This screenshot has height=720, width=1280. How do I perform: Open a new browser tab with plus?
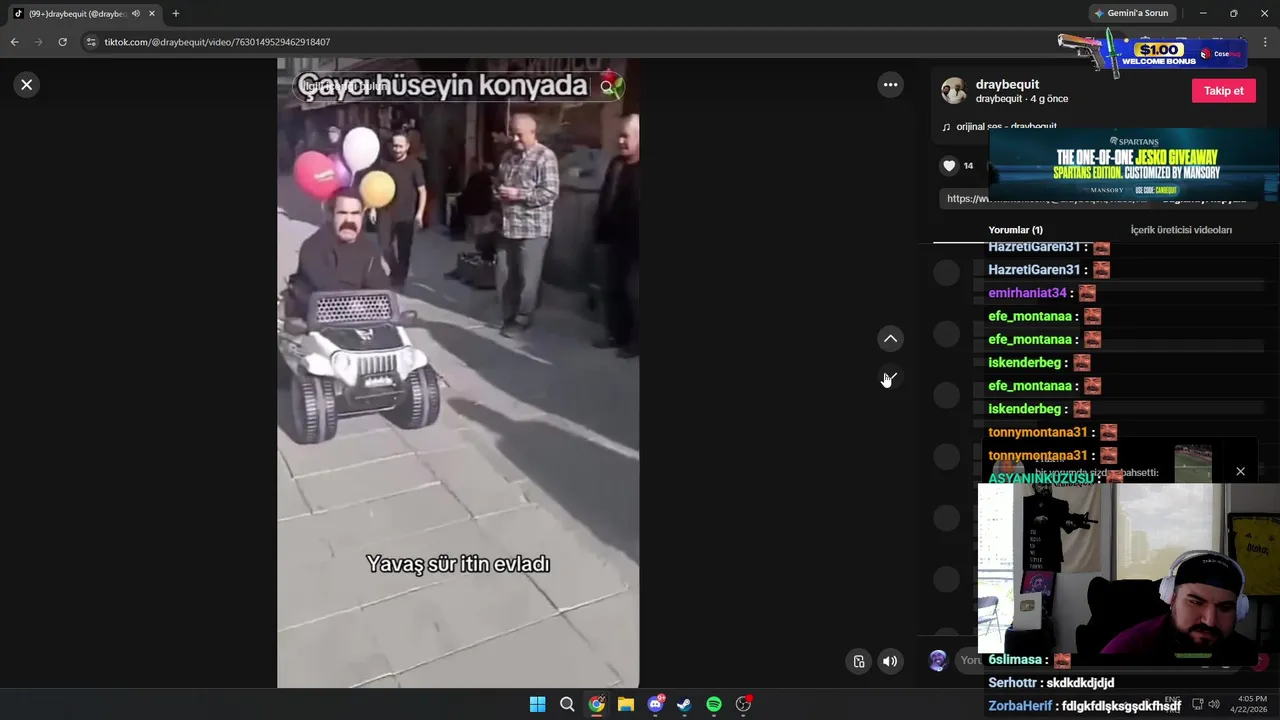(176, 13)
